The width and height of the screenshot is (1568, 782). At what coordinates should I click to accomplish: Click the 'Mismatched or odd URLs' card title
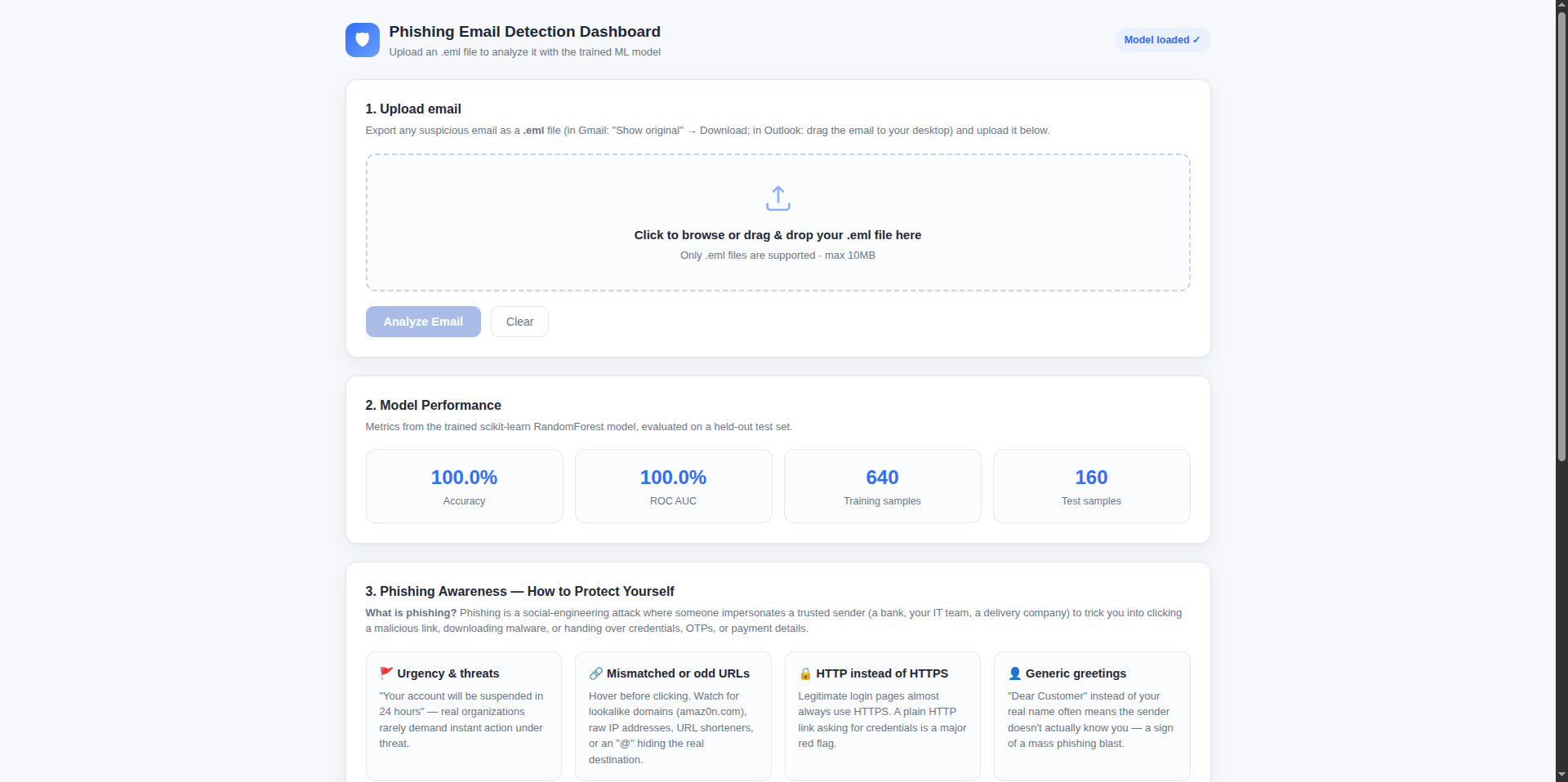(x=678, y=673)
